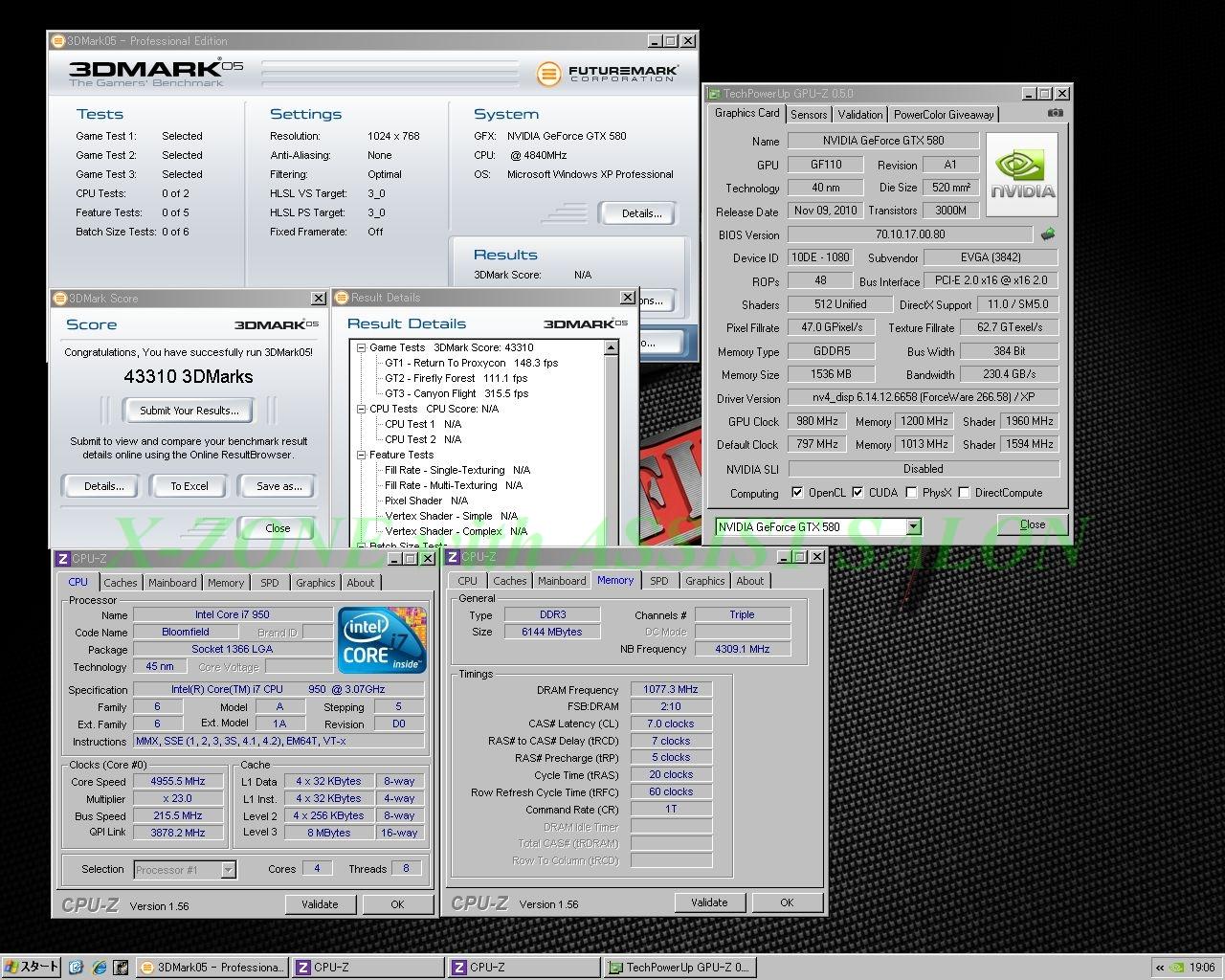The width and height of the screenshot is (1225, 980).
Task: Select the Fill Rate - Single-Texturing row
Action: (x=457, y=471)
